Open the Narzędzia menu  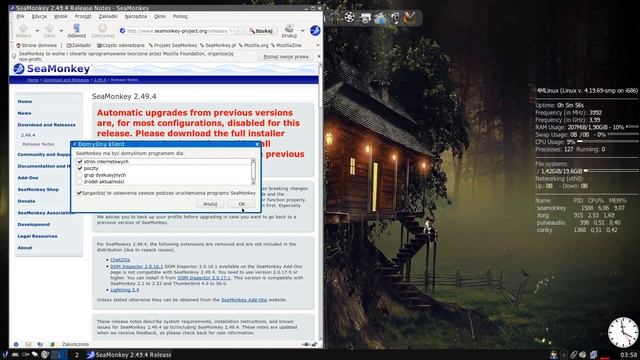point(136,16)
